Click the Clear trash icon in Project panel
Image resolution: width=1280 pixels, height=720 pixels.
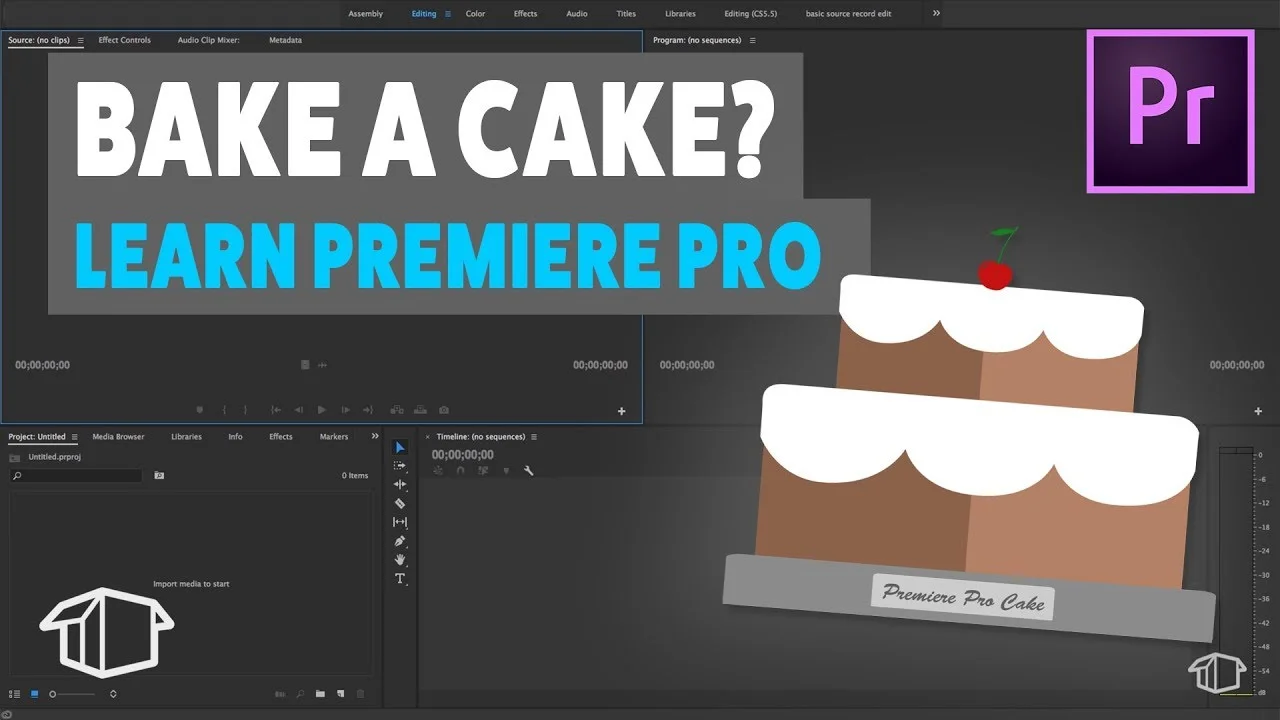(x=360, y=693)
